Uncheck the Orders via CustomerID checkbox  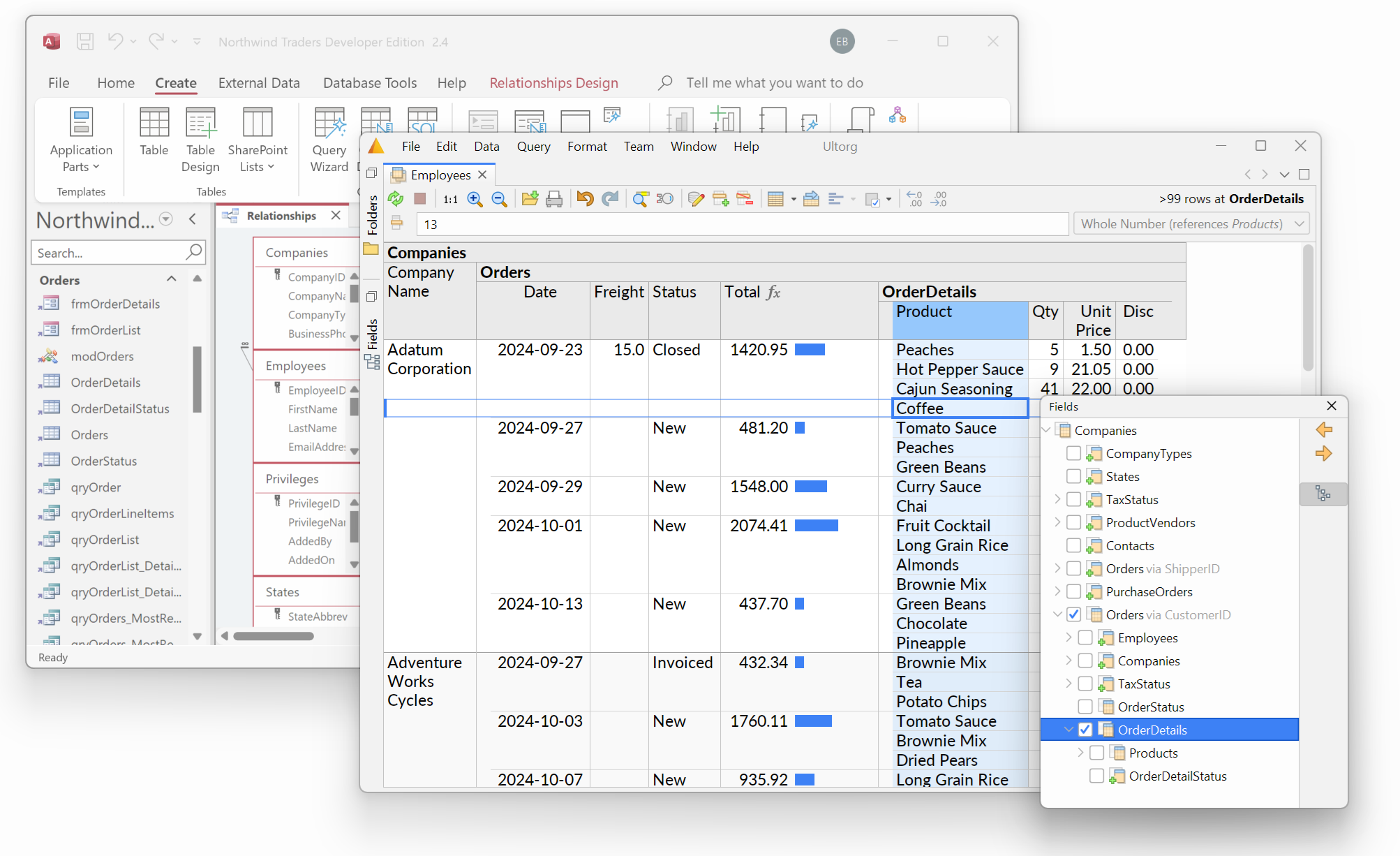(x=1073, y=614)
